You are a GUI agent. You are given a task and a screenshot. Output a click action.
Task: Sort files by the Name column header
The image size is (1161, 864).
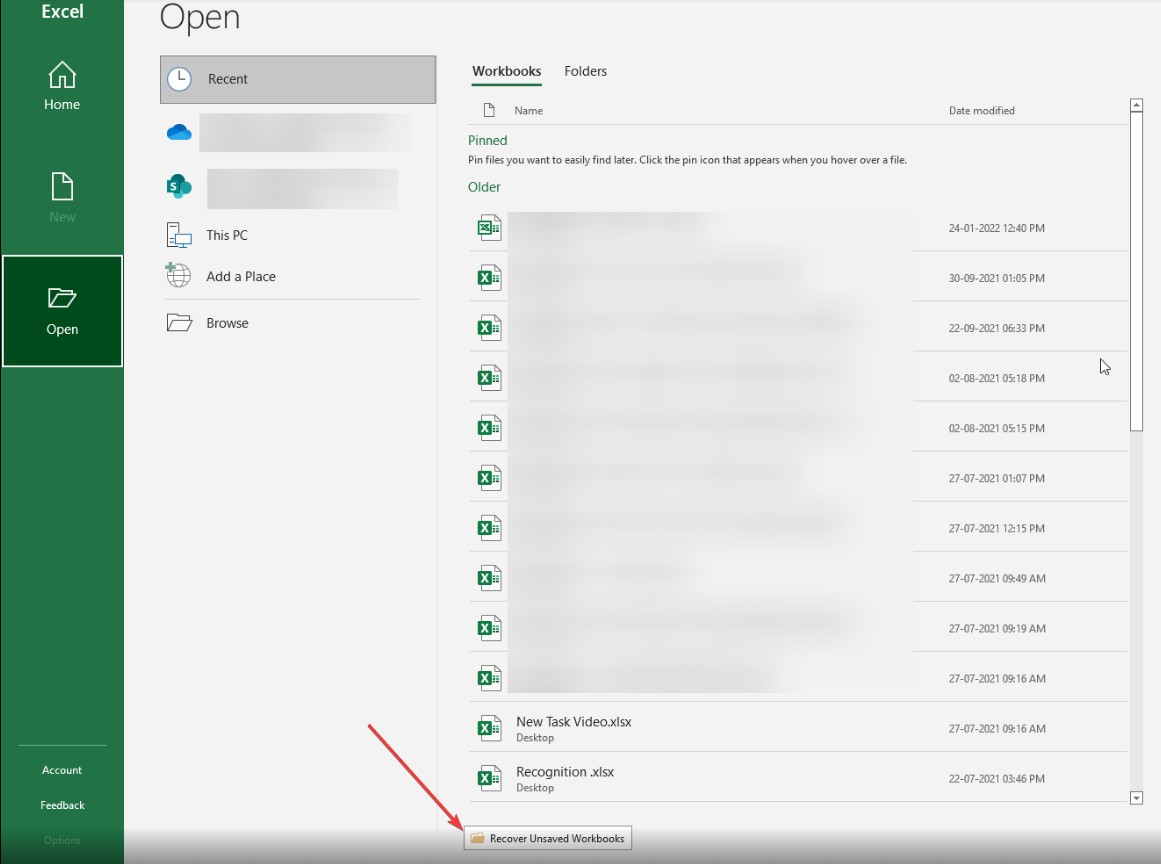[529, 110]
